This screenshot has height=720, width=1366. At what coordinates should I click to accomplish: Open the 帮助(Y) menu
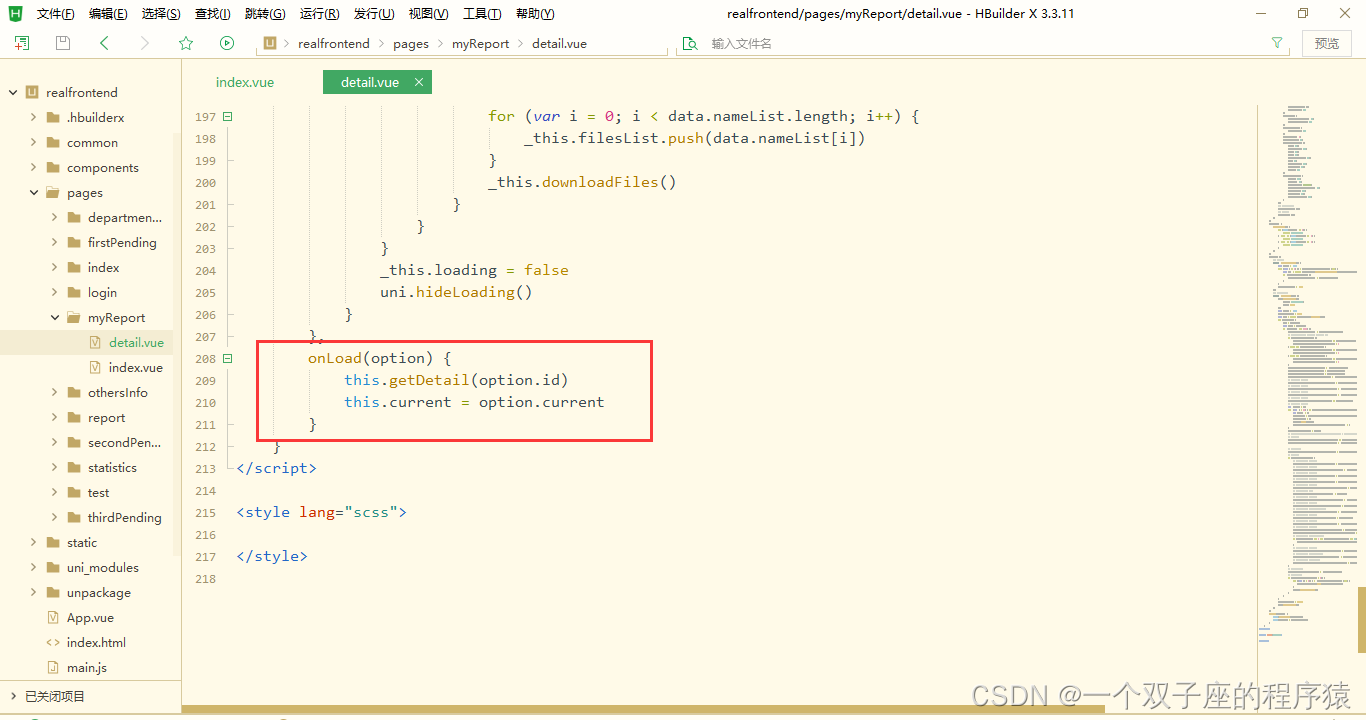pos(535,14)
